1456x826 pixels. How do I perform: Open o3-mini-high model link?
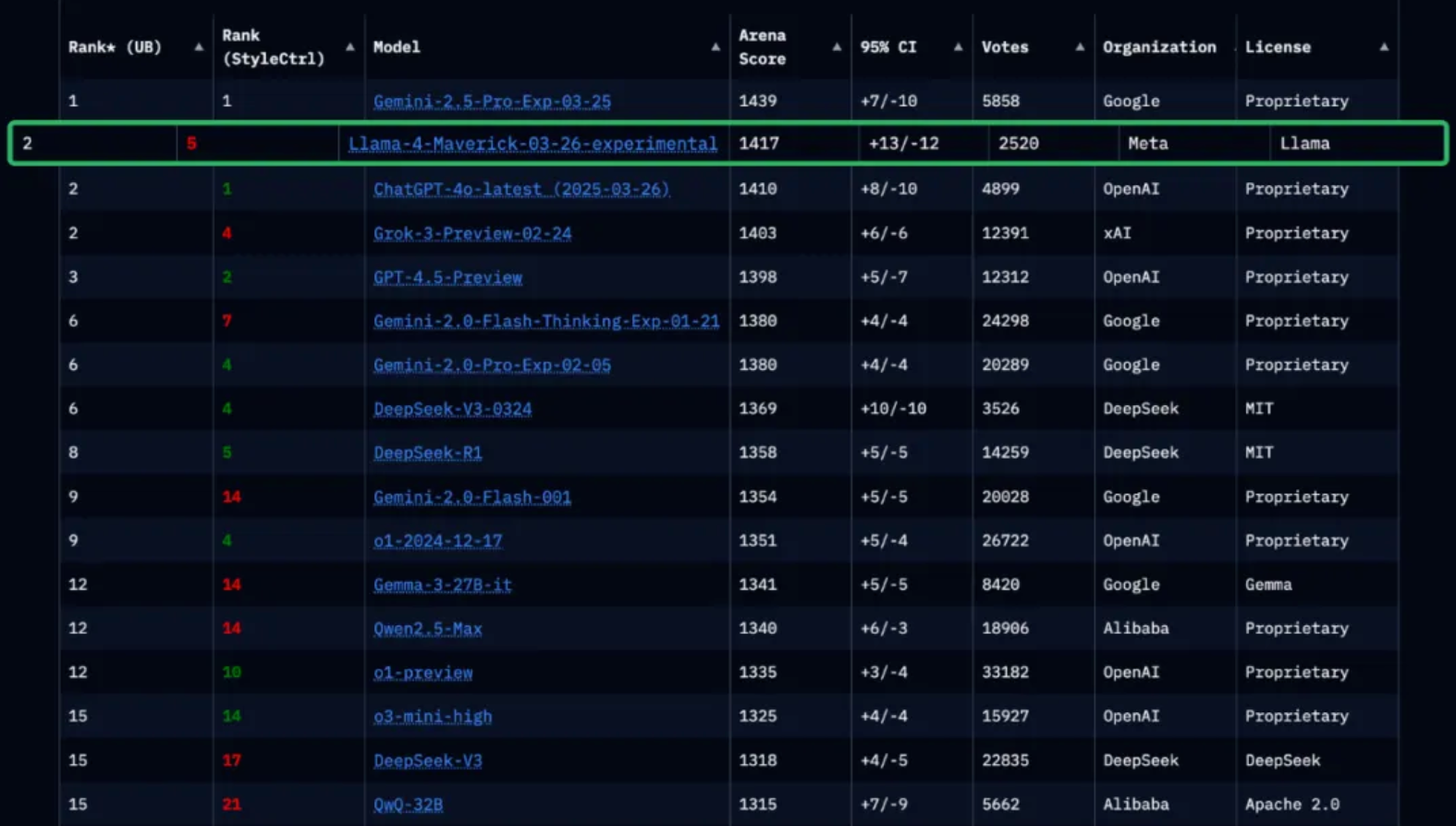(x=433, y=716)
